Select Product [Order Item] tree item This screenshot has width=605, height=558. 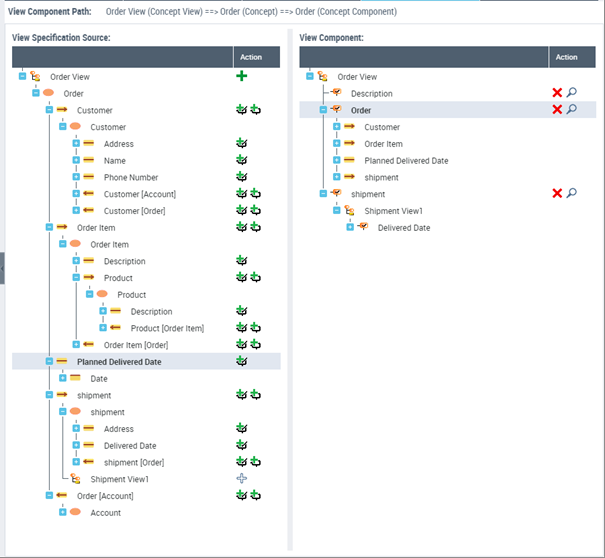(x=167, y=328)
